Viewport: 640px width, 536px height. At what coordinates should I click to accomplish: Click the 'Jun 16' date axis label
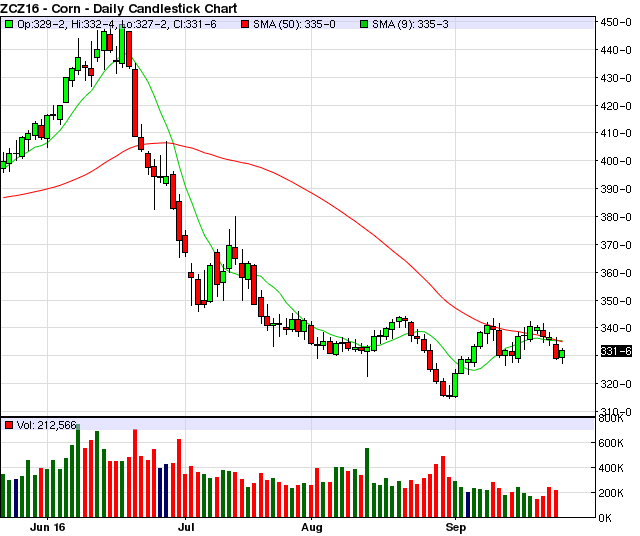pos(47,527)
